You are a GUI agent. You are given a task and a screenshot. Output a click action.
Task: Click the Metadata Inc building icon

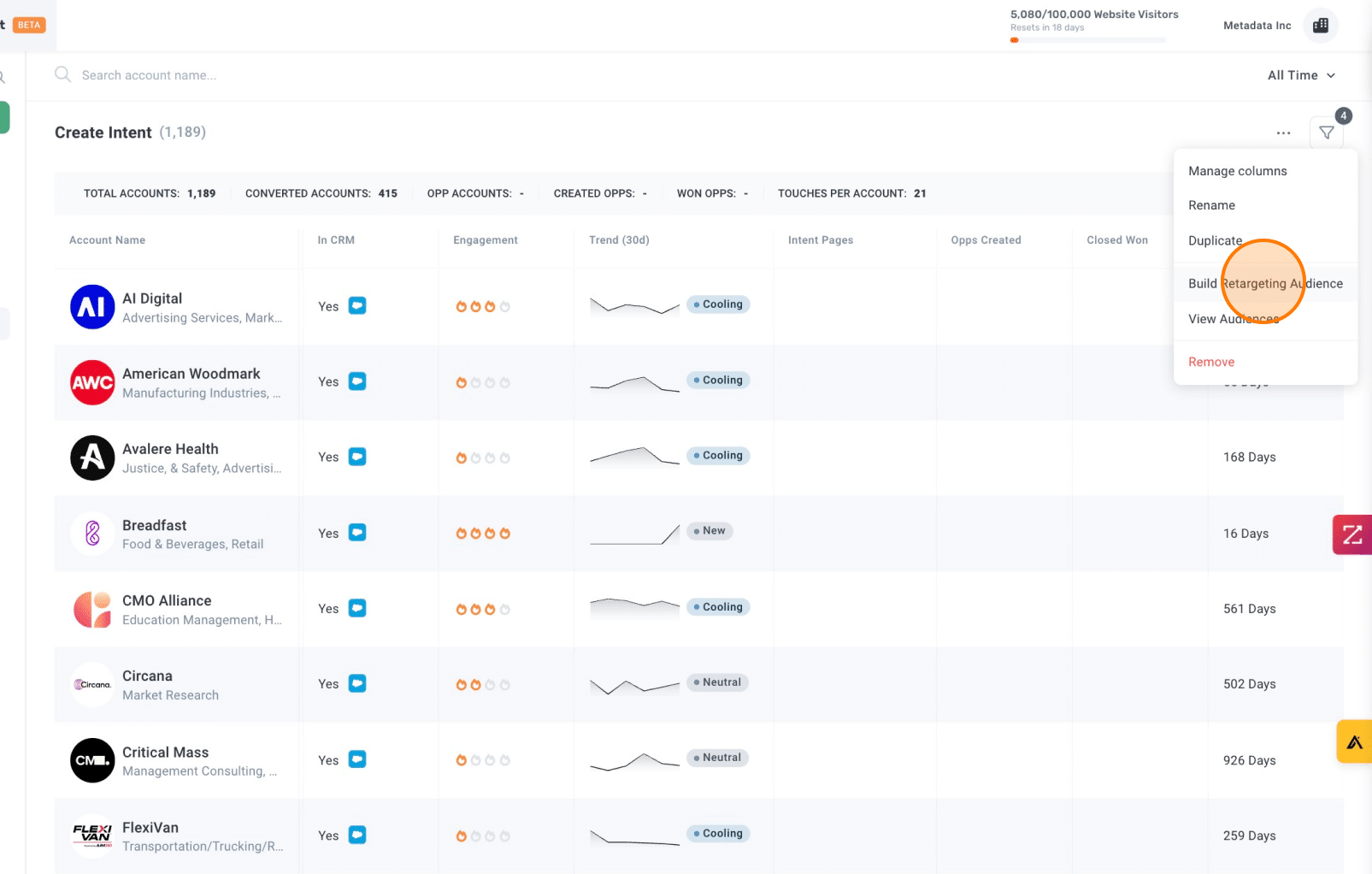point(1320,26)
